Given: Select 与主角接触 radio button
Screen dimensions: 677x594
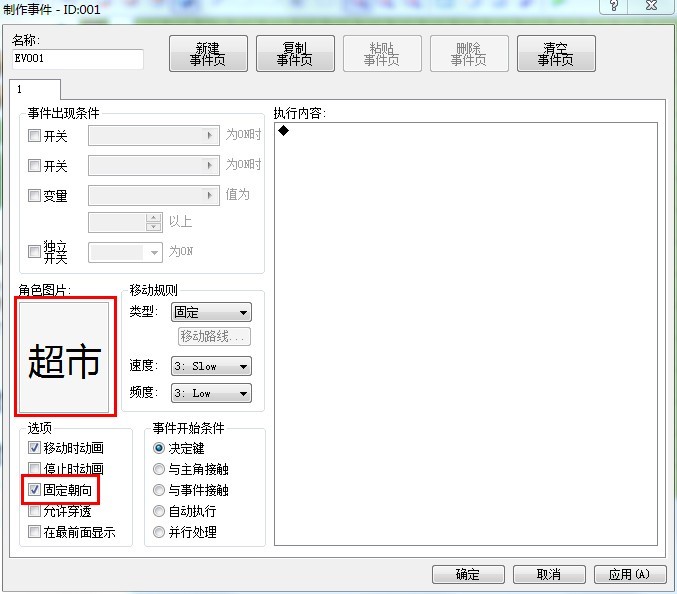Looking at the screenshot, I should click(x=159, y=469).
